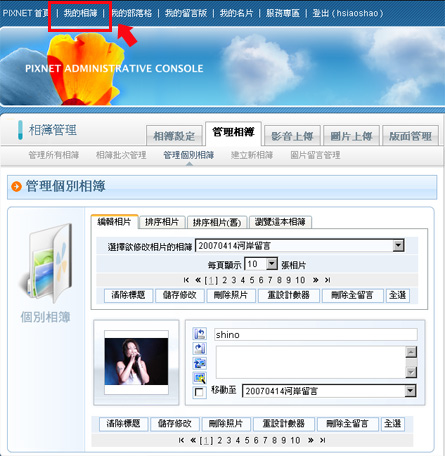Click the swap-image icon, third in photo icon column

(200, 363)
